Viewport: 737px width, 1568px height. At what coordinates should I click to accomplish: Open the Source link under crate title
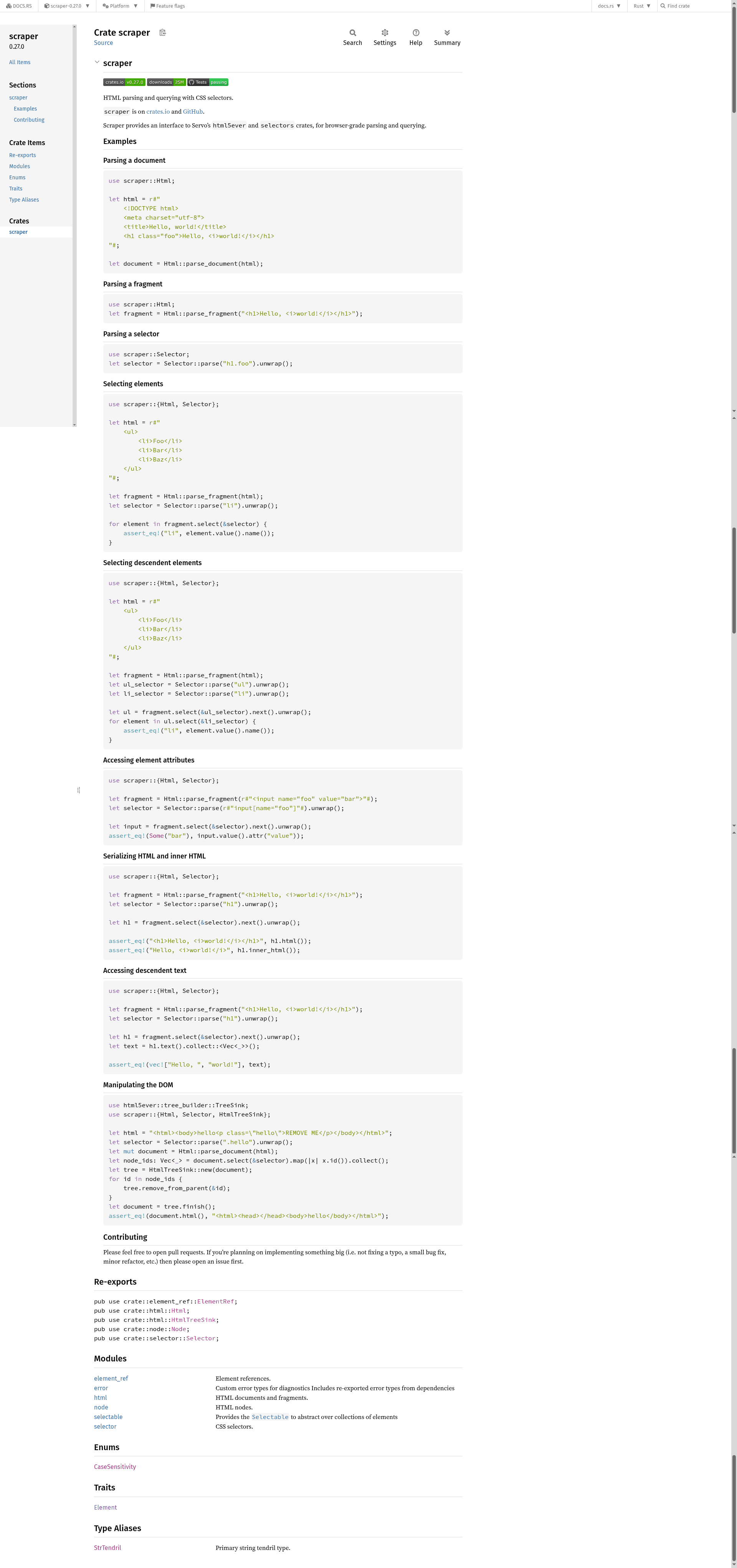(x=104, y=43)
